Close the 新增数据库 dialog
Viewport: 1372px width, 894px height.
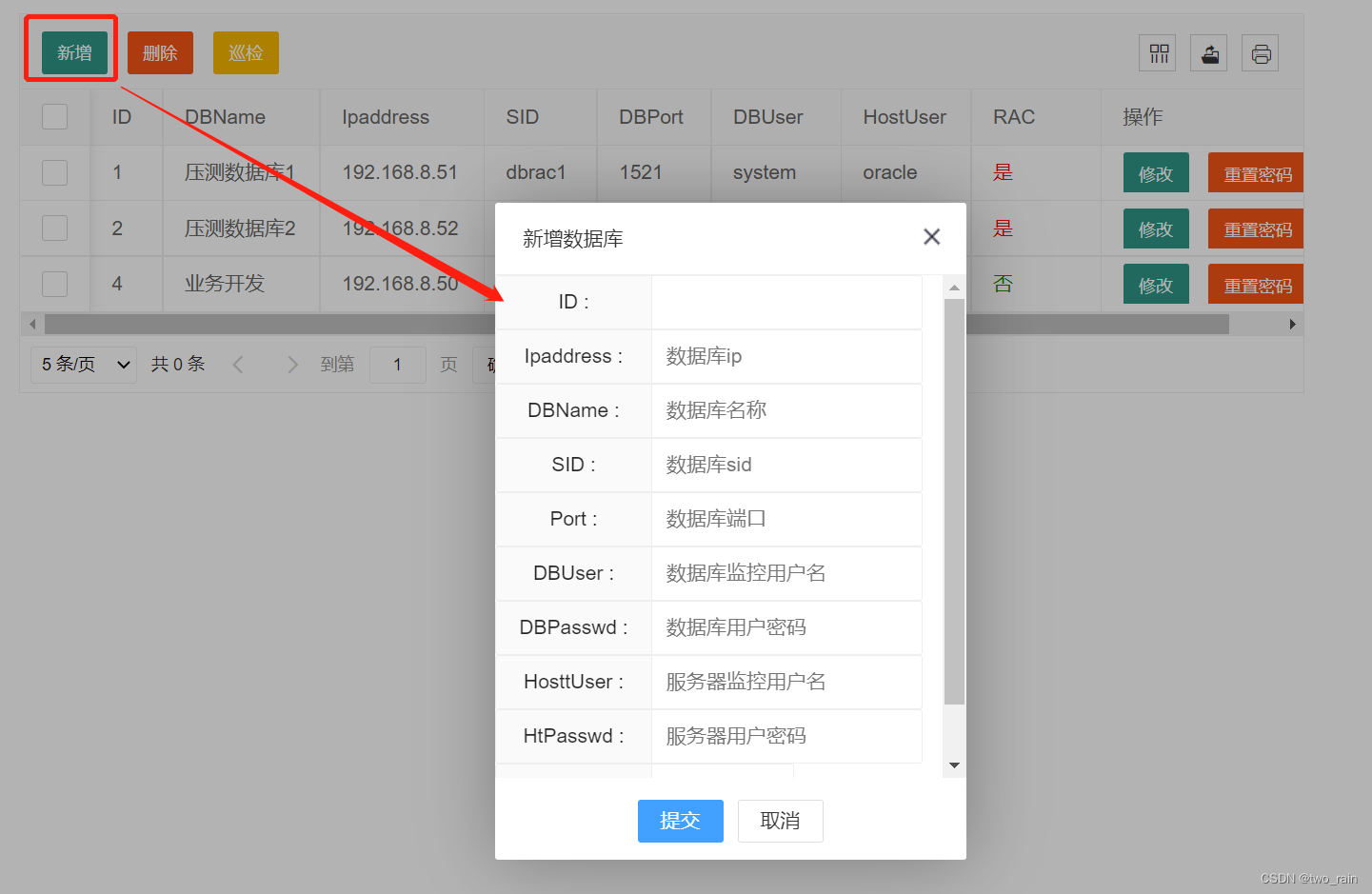931,236
